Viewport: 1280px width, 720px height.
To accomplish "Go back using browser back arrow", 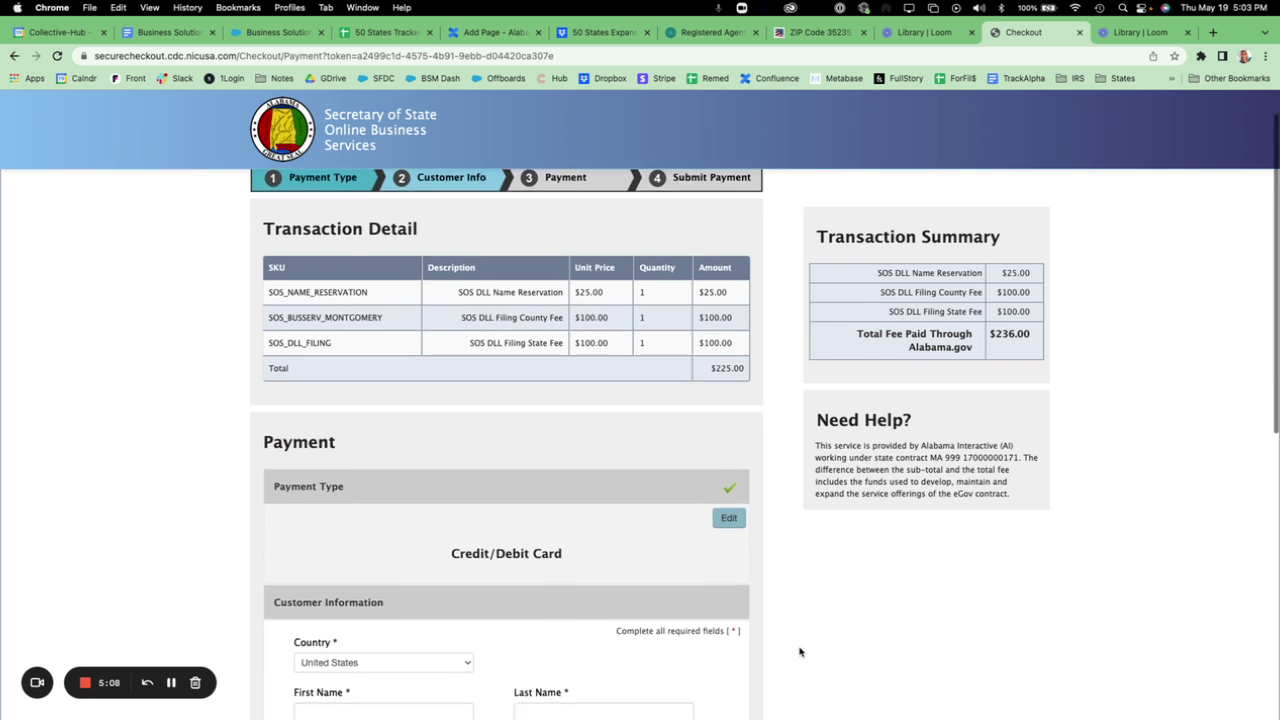I will 17,56.
